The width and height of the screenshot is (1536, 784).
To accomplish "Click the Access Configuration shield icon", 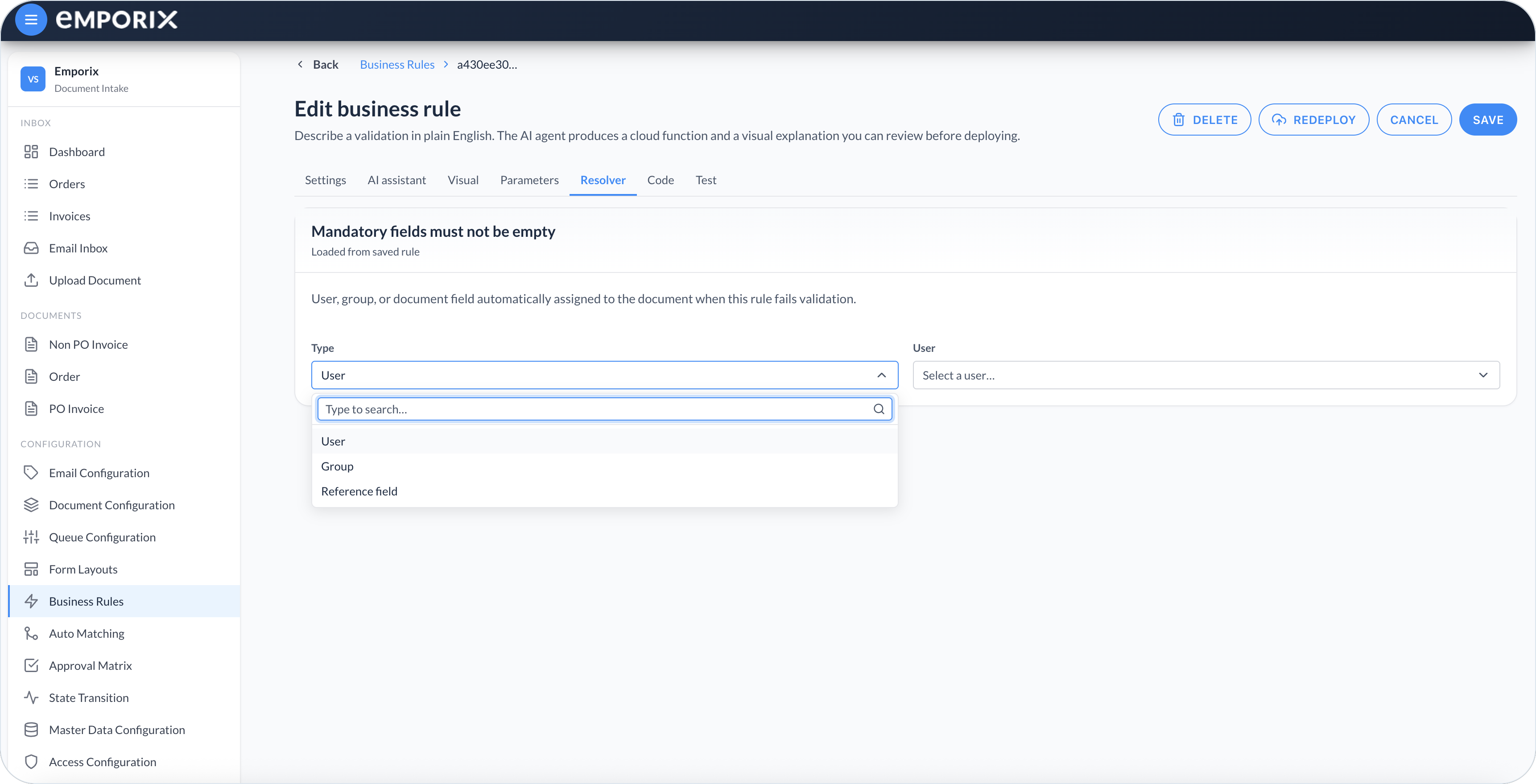I will [x=31, y=762].
